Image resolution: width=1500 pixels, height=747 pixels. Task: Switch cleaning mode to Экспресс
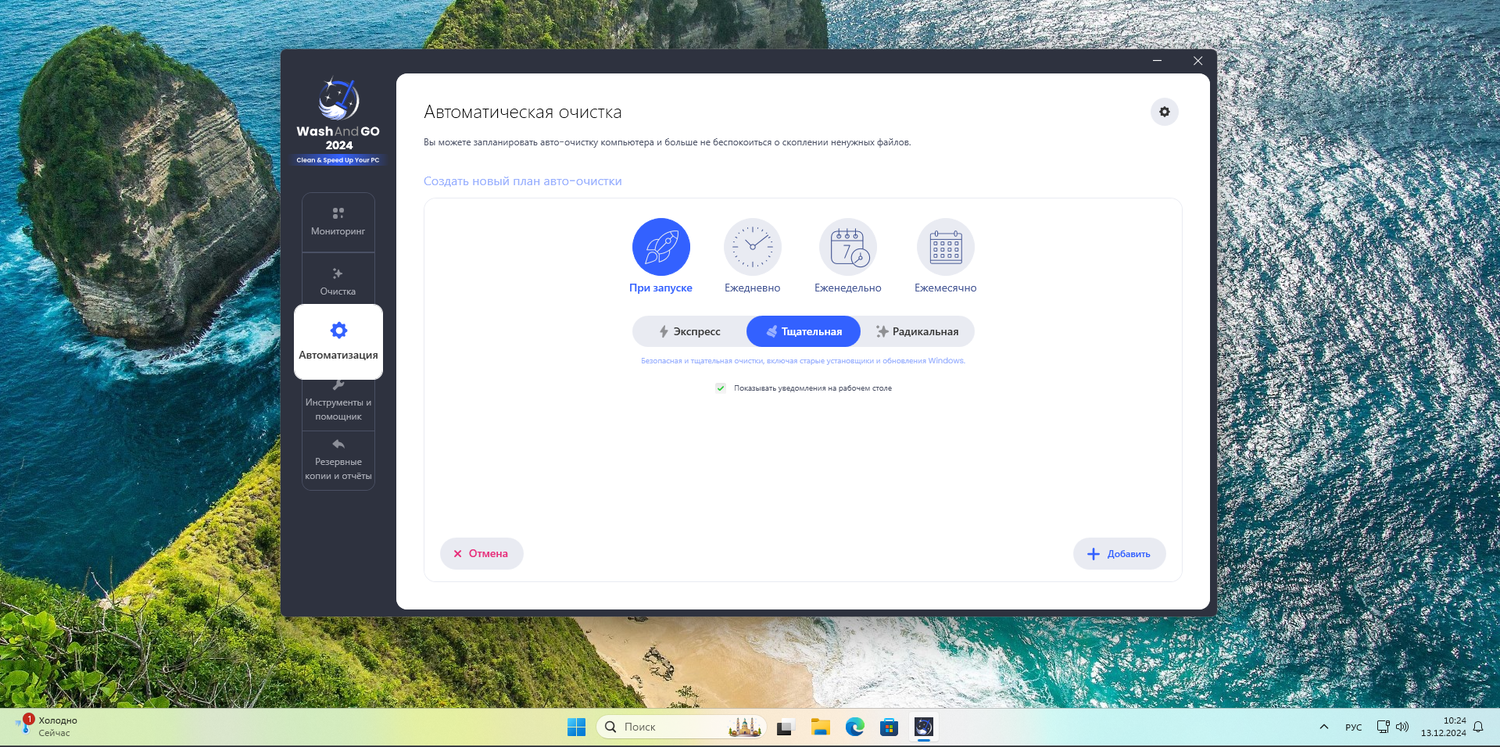tap(690, 331)
